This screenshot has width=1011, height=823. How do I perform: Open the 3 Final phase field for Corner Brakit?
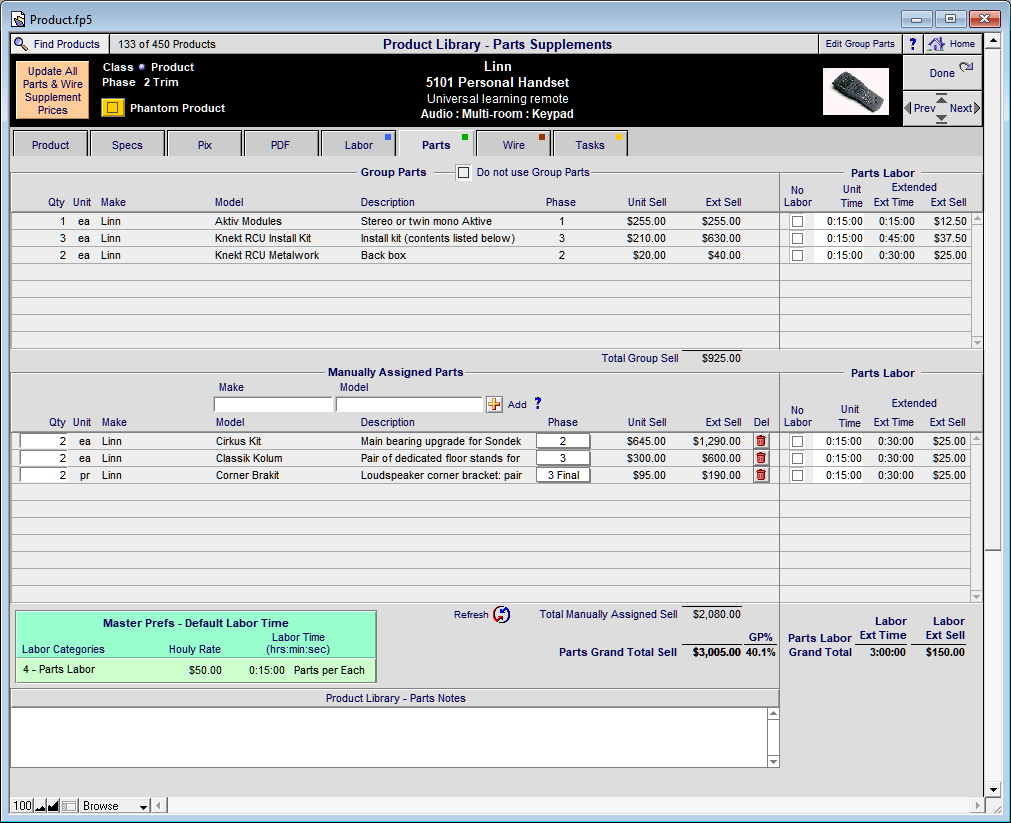[563, 475]
